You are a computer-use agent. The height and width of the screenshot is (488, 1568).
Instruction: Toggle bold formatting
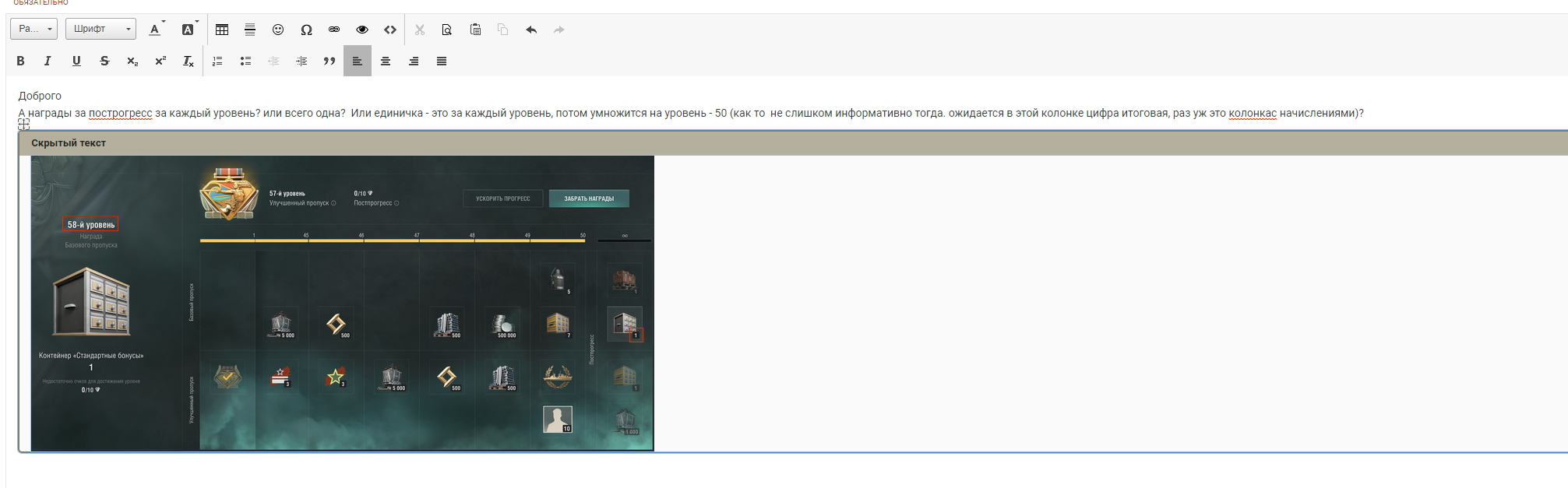21,61
